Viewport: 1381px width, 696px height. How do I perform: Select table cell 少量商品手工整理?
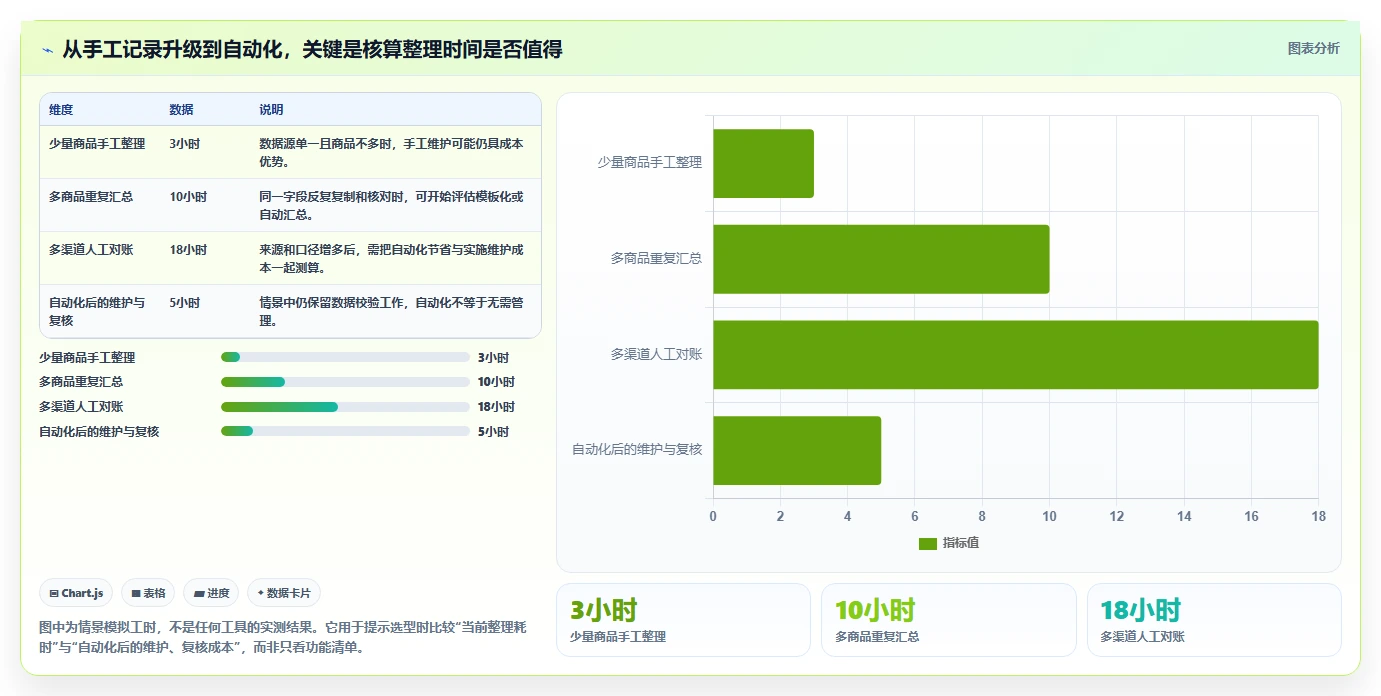97,144
